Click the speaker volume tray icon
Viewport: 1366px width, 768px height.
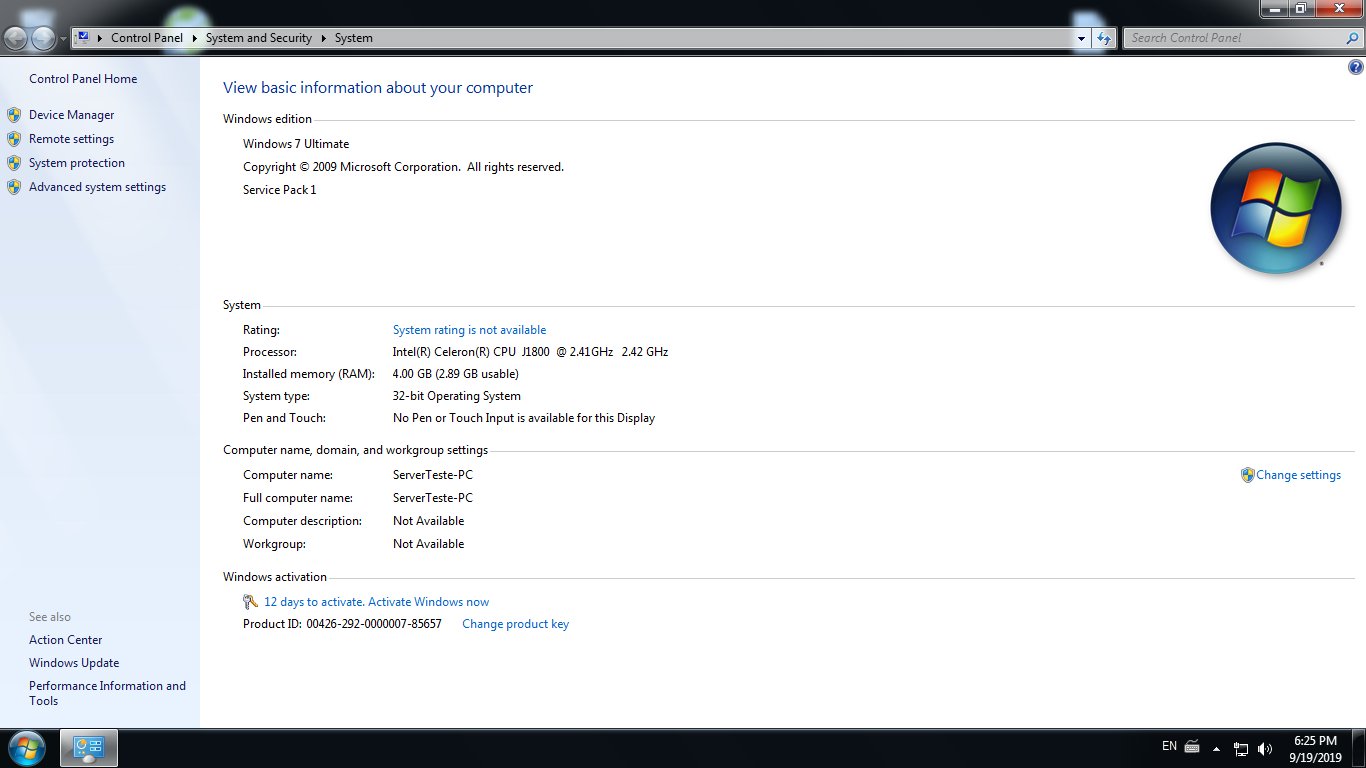pyautogui.click(x=1265, y=748)
